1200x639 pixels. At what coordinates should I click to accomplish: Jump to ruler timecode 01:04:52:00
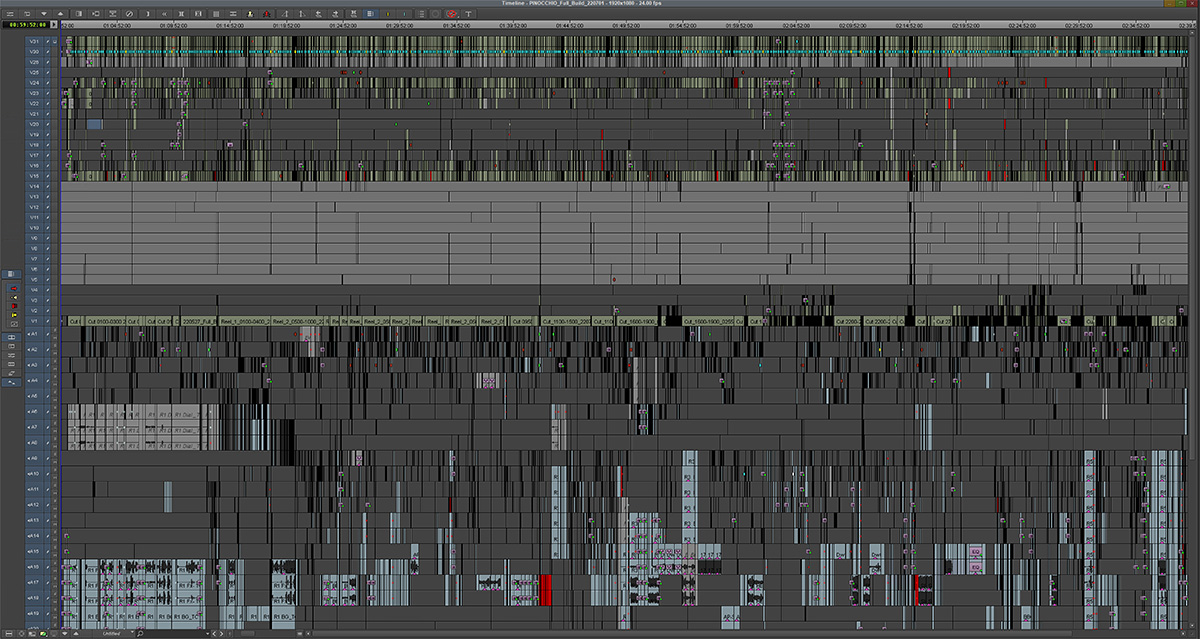pyautogui.click(x=118, y=24)
